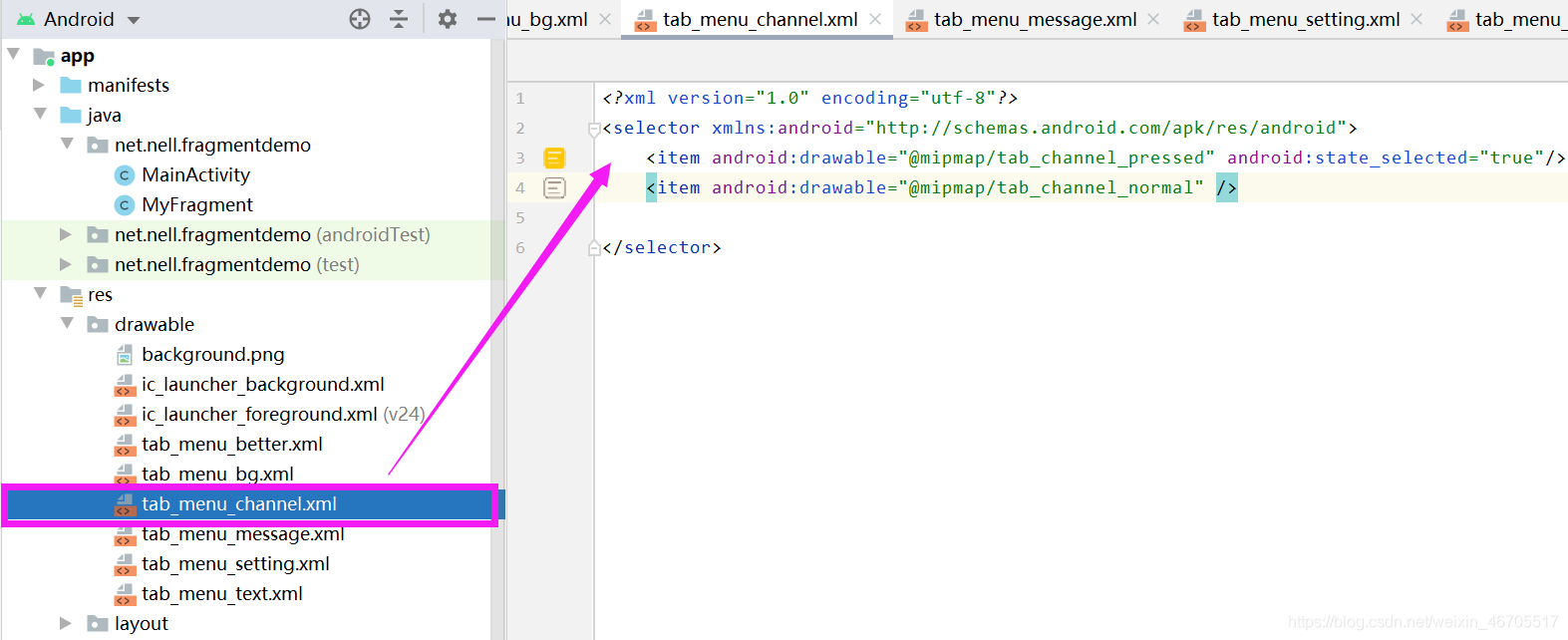The width and height of the screenshot is (1568, 640).
Task: Click the collapse all icon
Action: click(399, 19)
